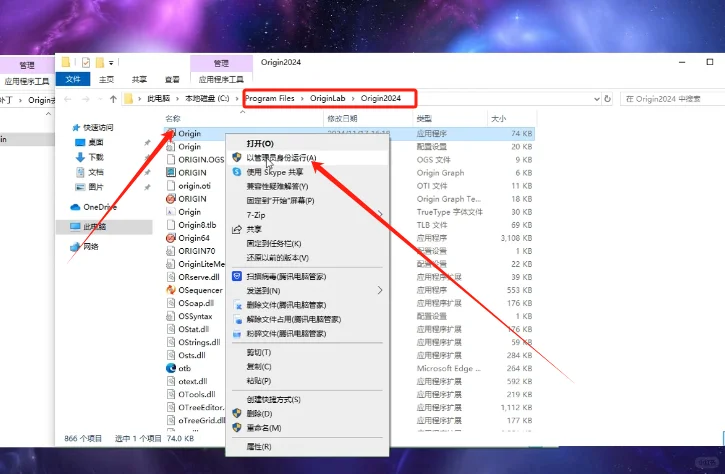Navigate to 本地磁盘 (C:) in address bar
The image size is (725, 474).
click(207, 98)
